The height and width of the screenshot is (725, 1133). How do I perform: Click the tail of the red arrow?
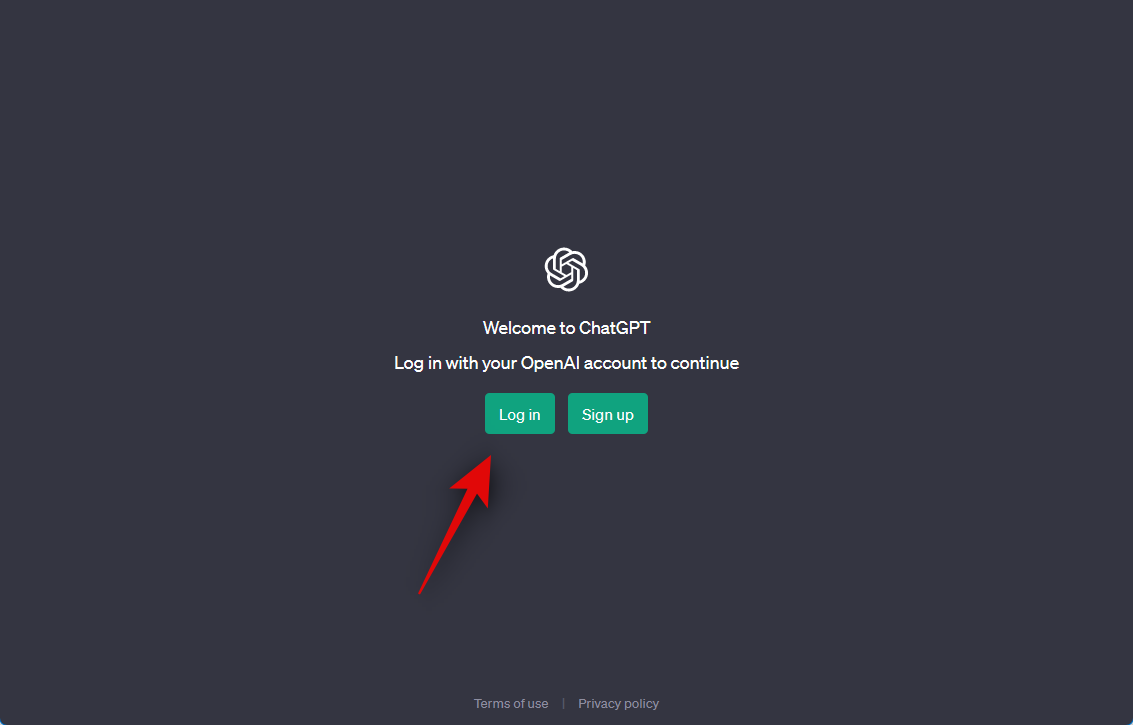coord(421,590)
